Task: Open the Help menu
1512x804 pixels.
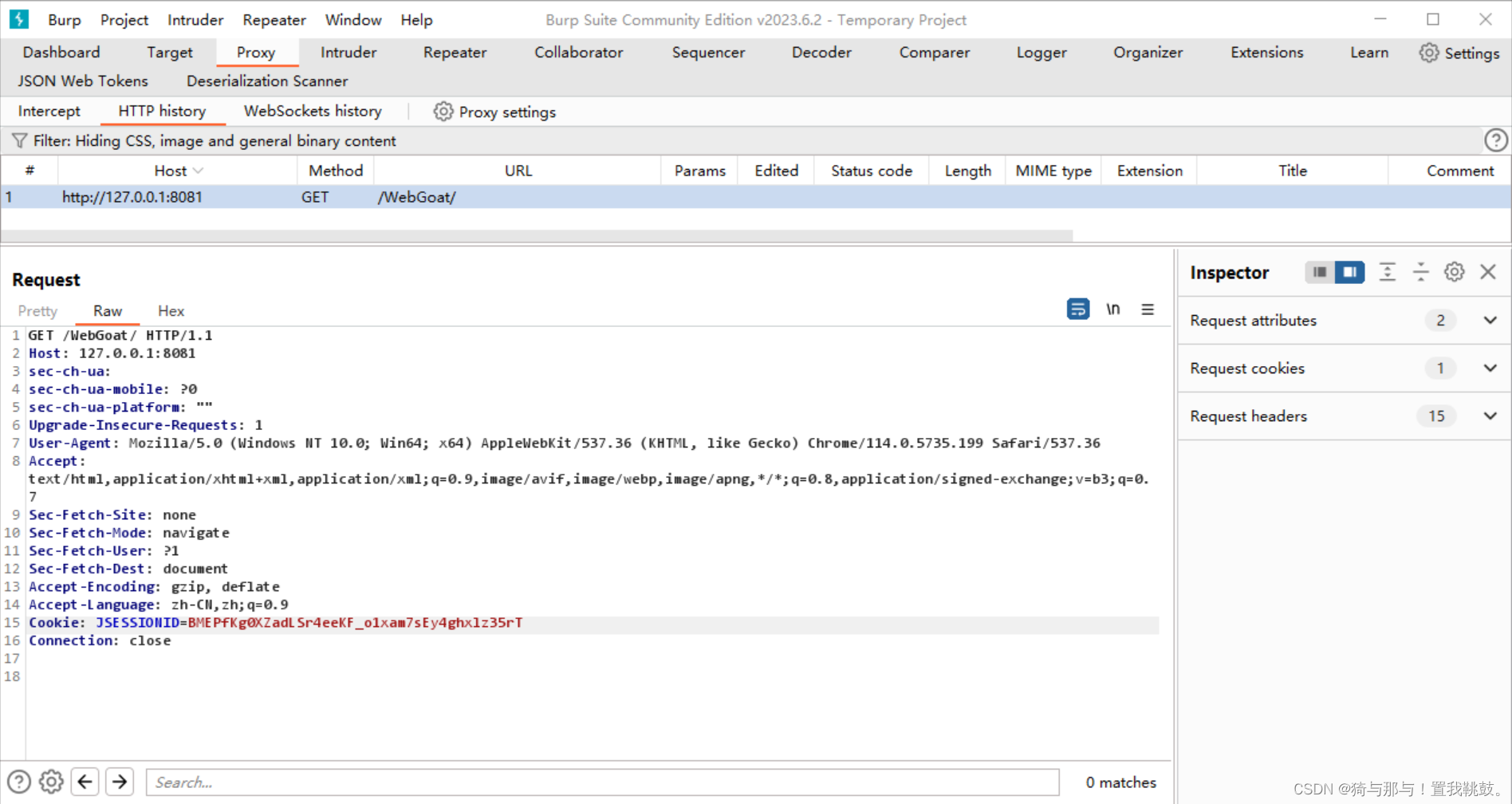Action: tap(416, 20)
